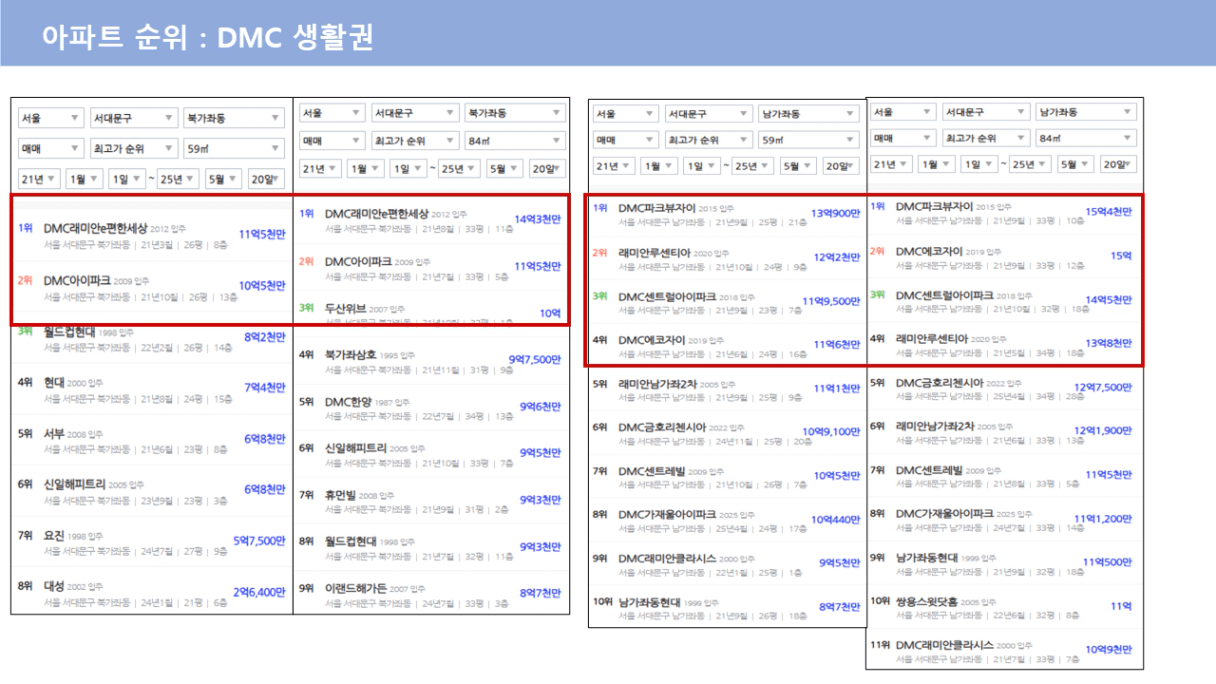Viewport: 1216px width, 684px height.
Task: Open the 북가좌동 dropdown above the 59㎡ list
Action: point(235,118)
